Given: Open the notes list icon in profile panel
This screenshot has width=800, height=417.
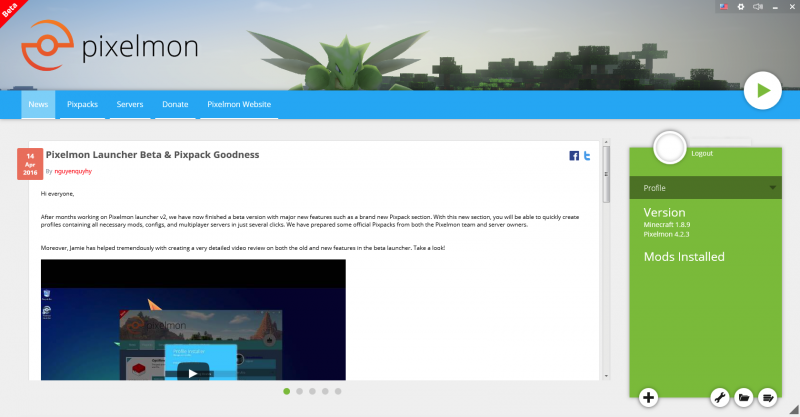Looking at the screenshot, I should [x=767, y=397].
